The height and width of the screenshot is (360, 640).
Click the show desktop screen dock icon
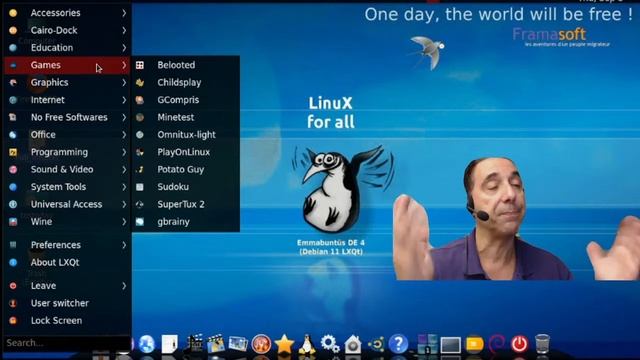[451, 344]
